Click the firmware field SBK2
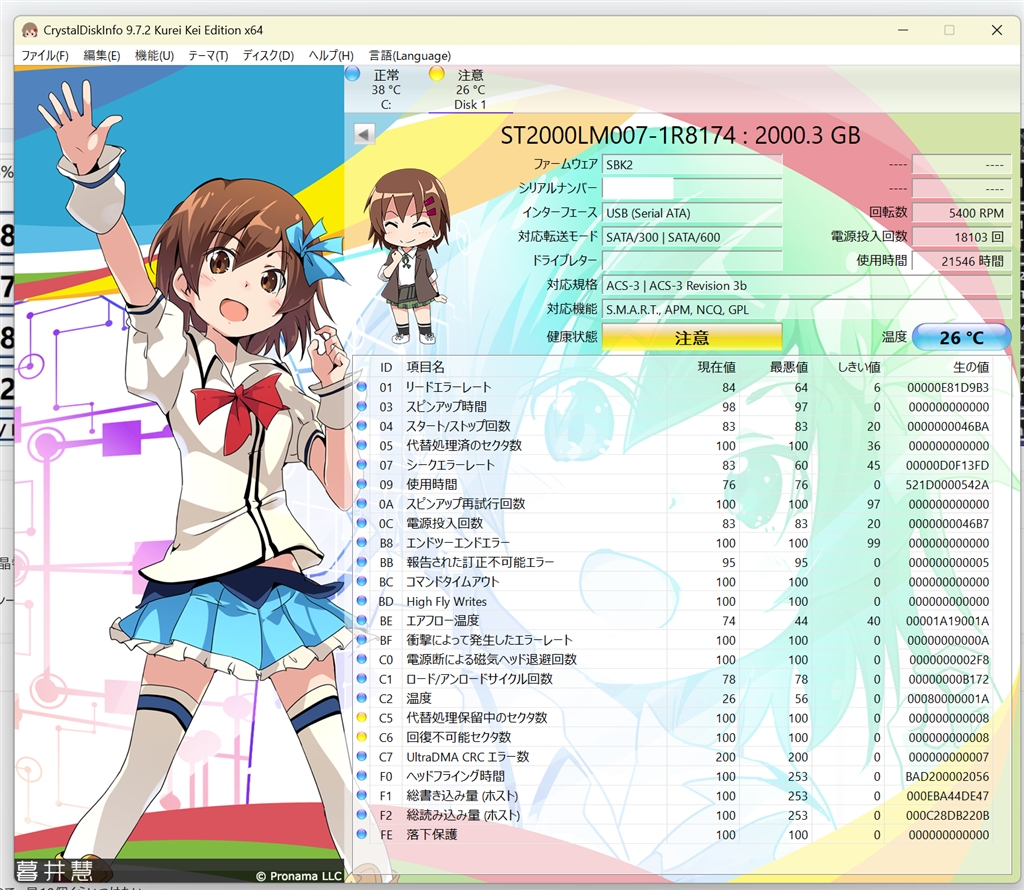 pos(692,165)
